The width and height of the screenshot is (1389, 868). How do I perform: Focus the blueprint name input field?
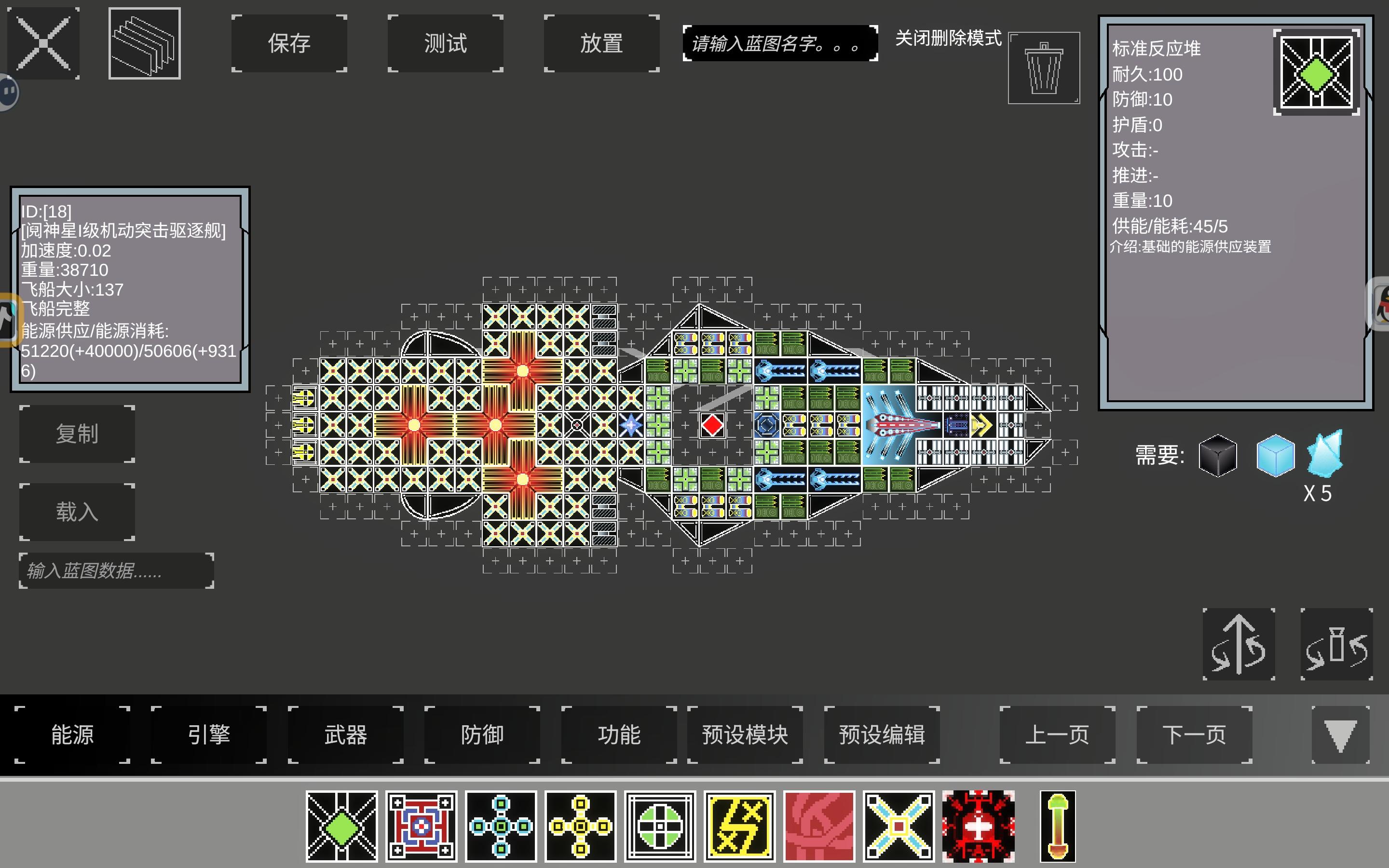click(779, 43)
